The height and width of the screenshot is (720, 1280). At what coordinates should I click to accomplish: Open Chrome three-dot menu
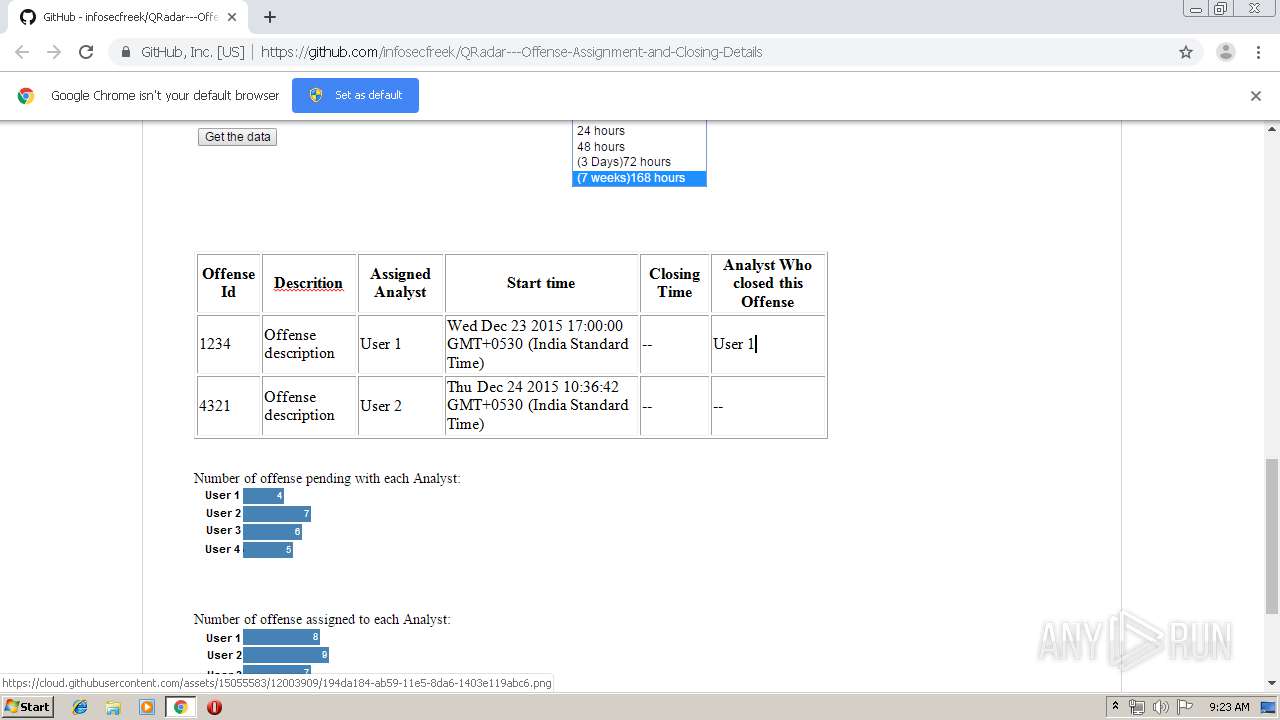[x=1258, y=52]
